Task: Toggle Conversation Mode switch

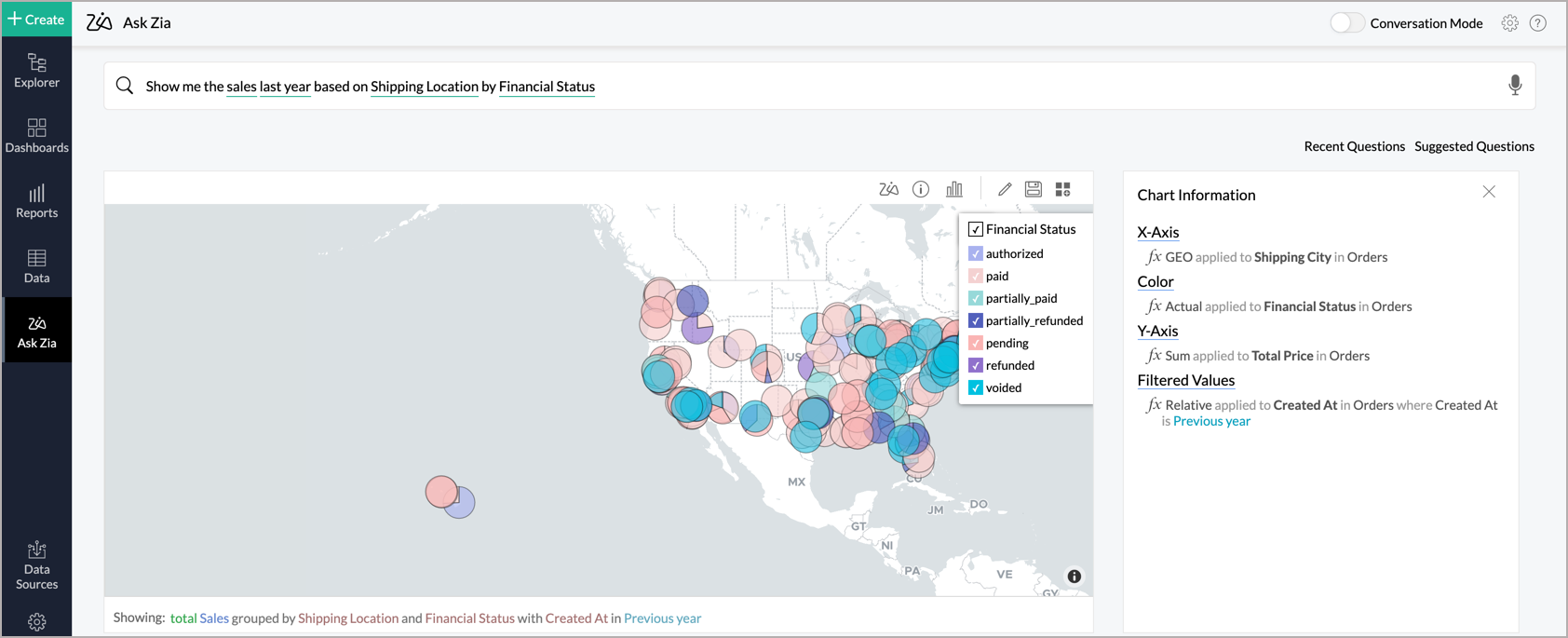Action: point(1346,23)
